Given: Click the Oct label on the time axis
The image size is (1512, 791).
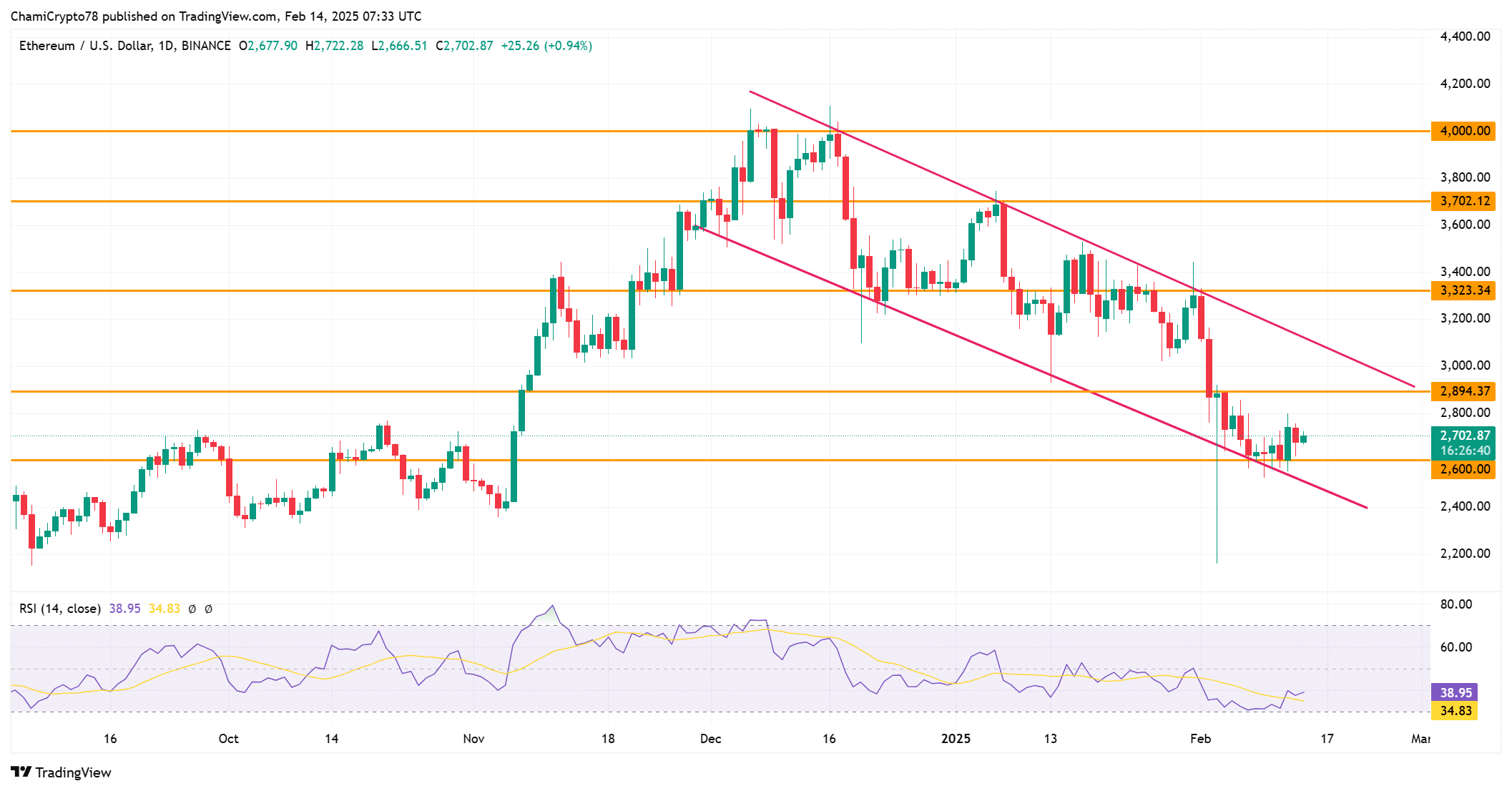Looking at the screenshot, I should (x=228, y=739).
